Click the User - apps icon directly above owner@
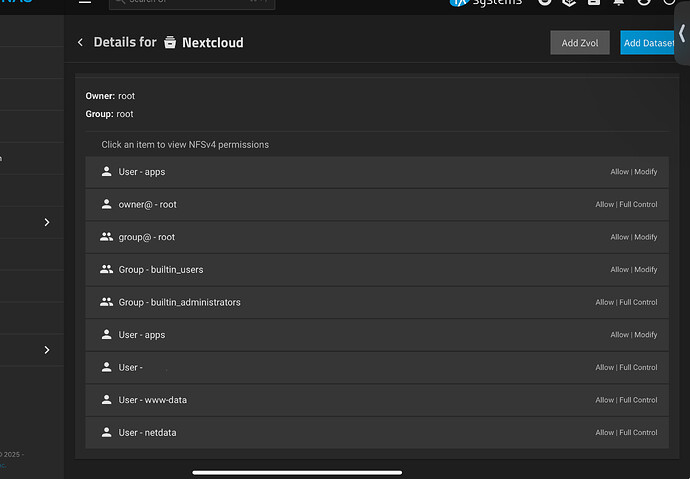690x479 pixels. click(x=106, y=172)
